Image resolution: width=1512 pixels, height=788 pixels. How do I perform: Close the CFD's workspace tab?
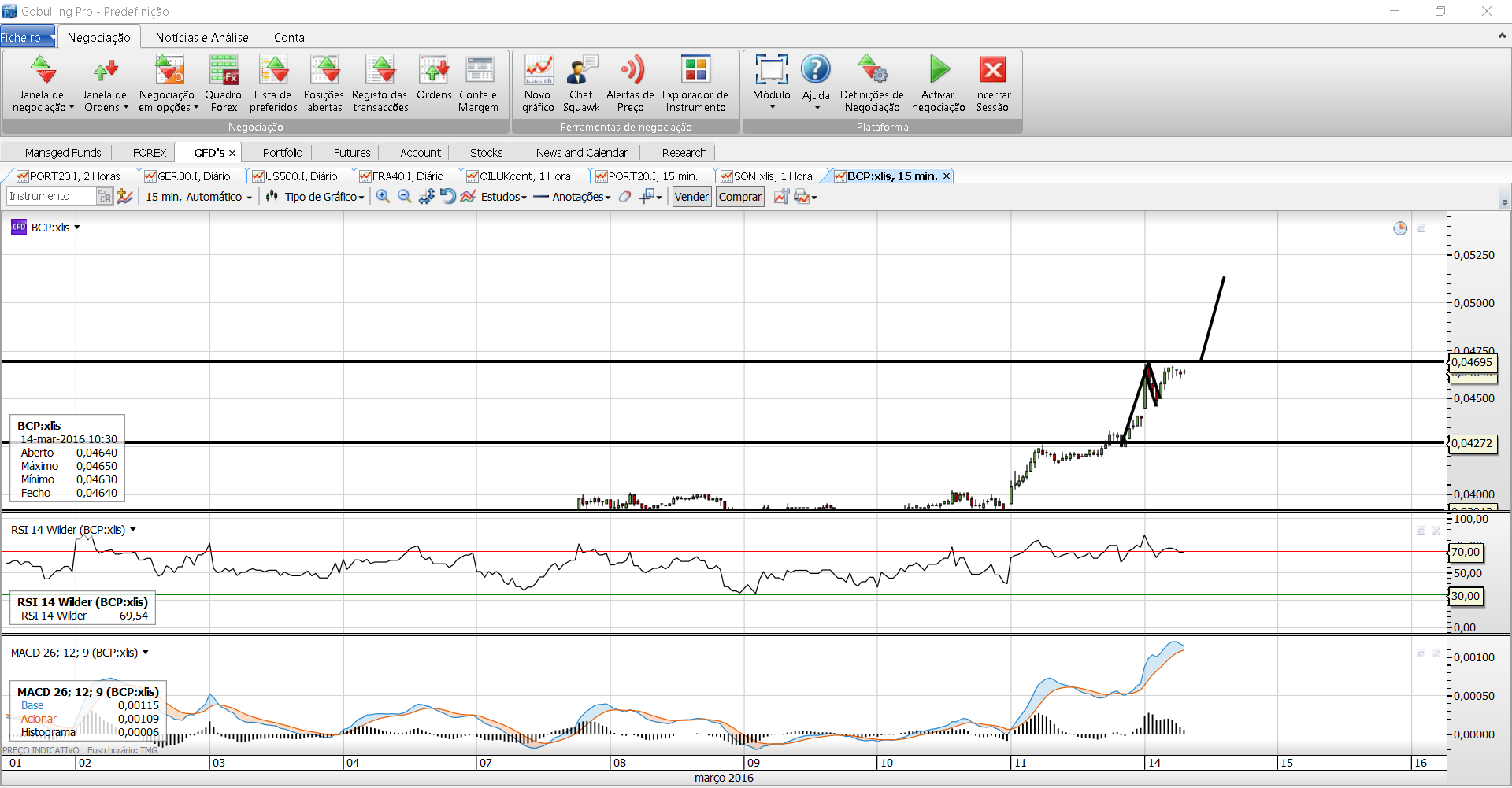point(232,153)
